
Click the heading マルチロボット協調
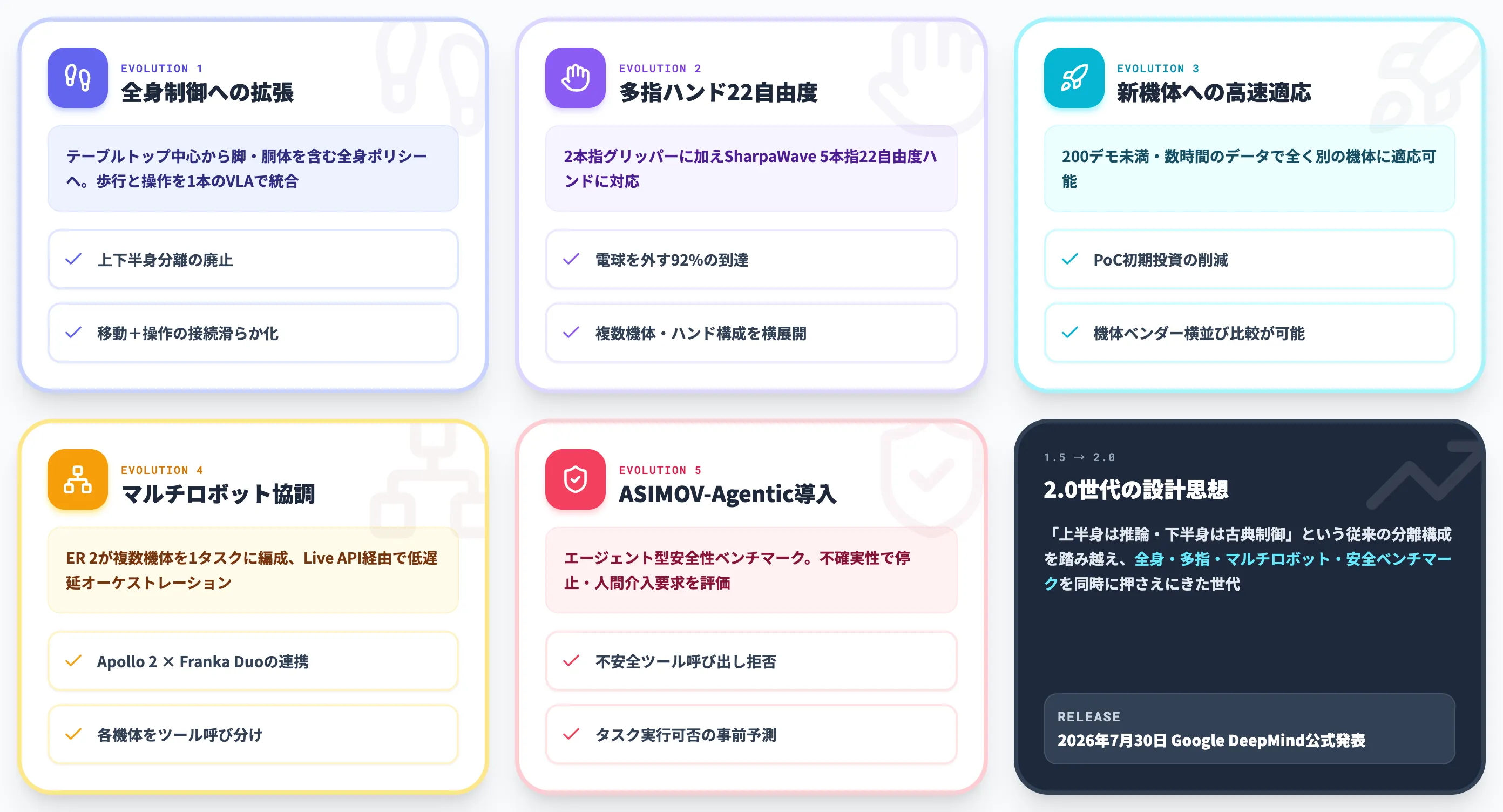(x=218, y=494)
